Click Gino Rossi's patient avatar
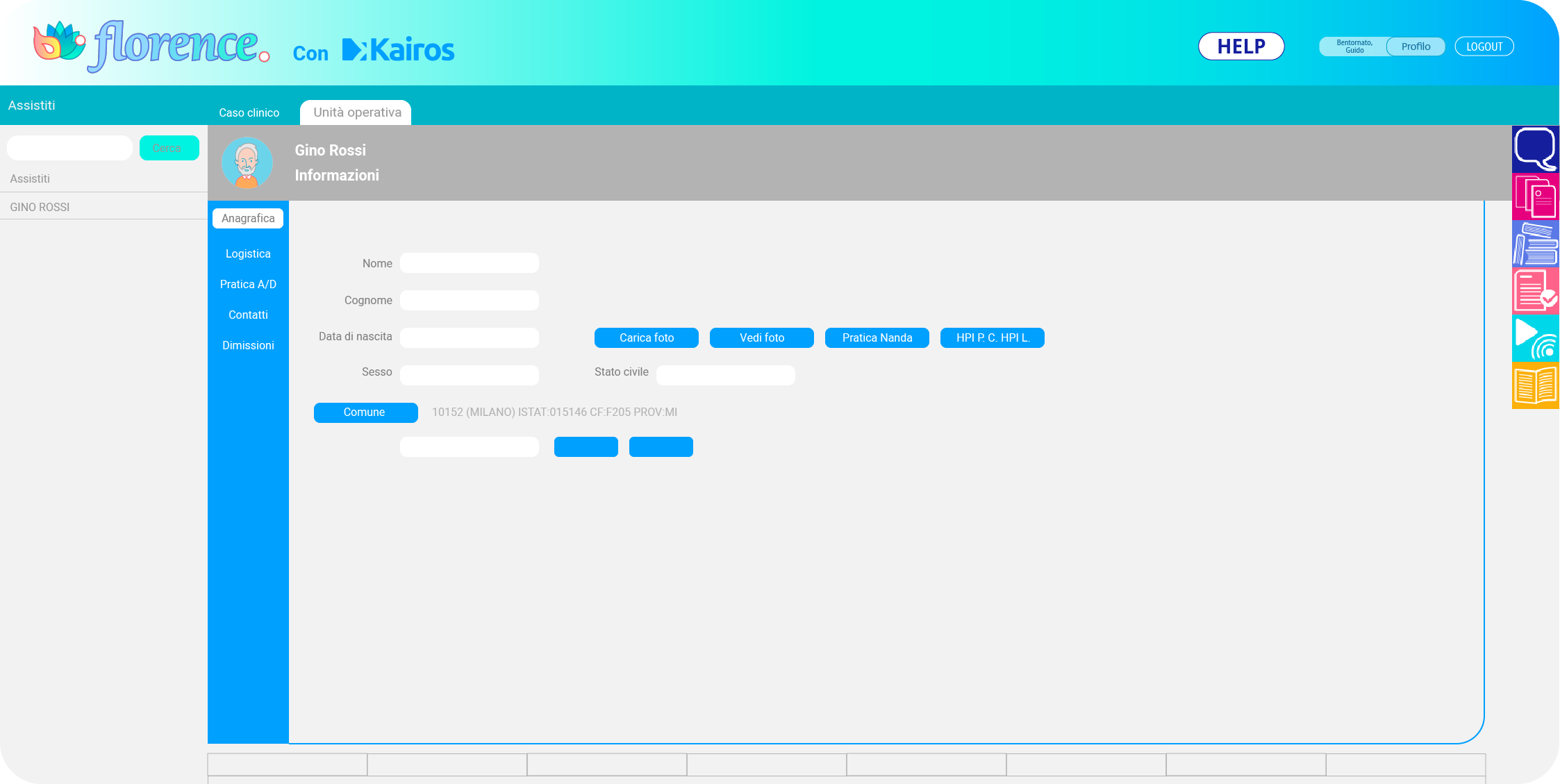Viewport: 1560px width, 784px height. click(247, 162)
